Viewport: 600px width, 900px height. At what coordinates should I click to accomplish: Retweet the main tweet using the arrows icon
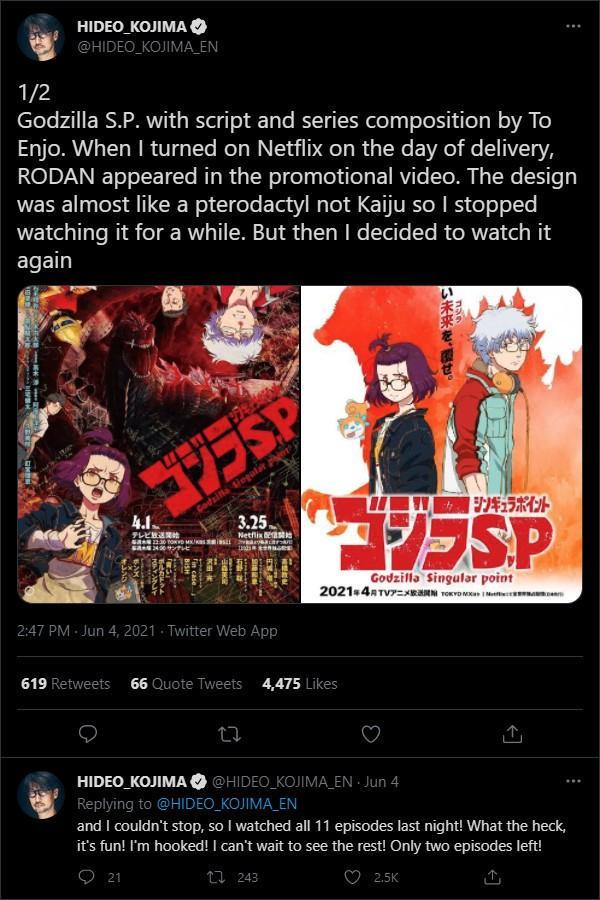pyautogui.click(x=230, y=734)
